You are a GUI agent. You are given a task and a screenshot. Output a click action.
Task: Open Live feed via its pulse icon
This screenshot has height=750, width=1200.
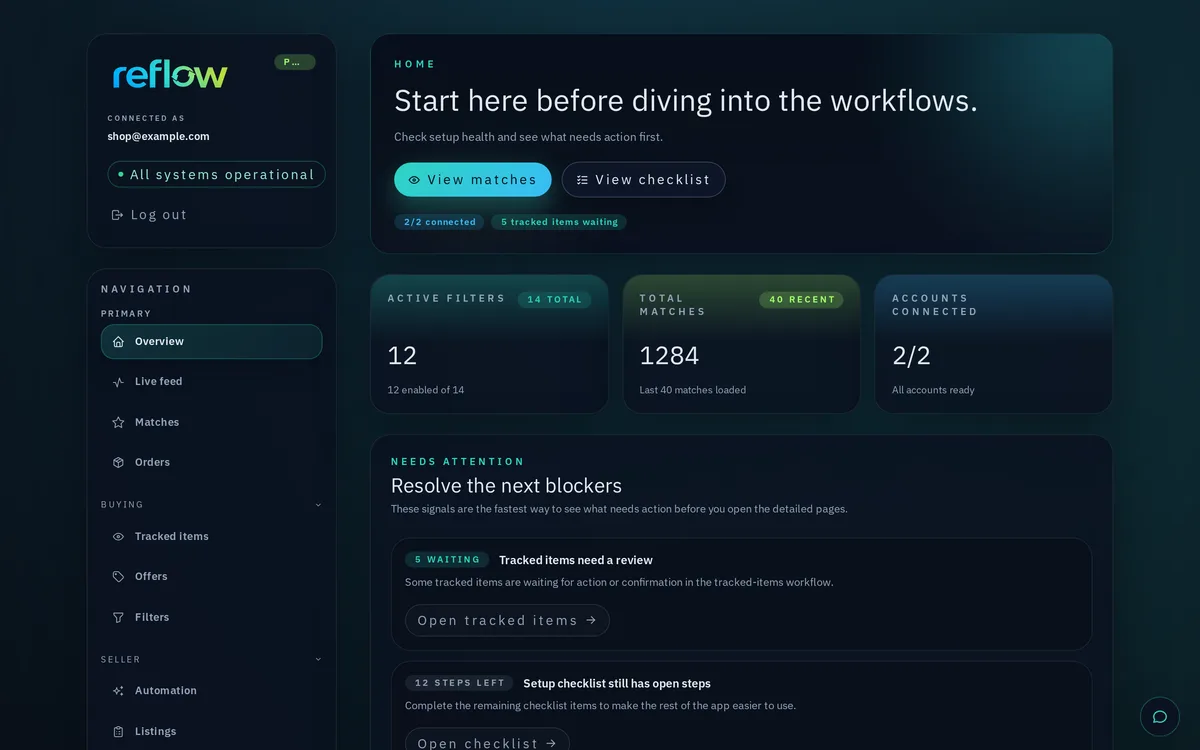pyautogui.click(x=118, y=382)
